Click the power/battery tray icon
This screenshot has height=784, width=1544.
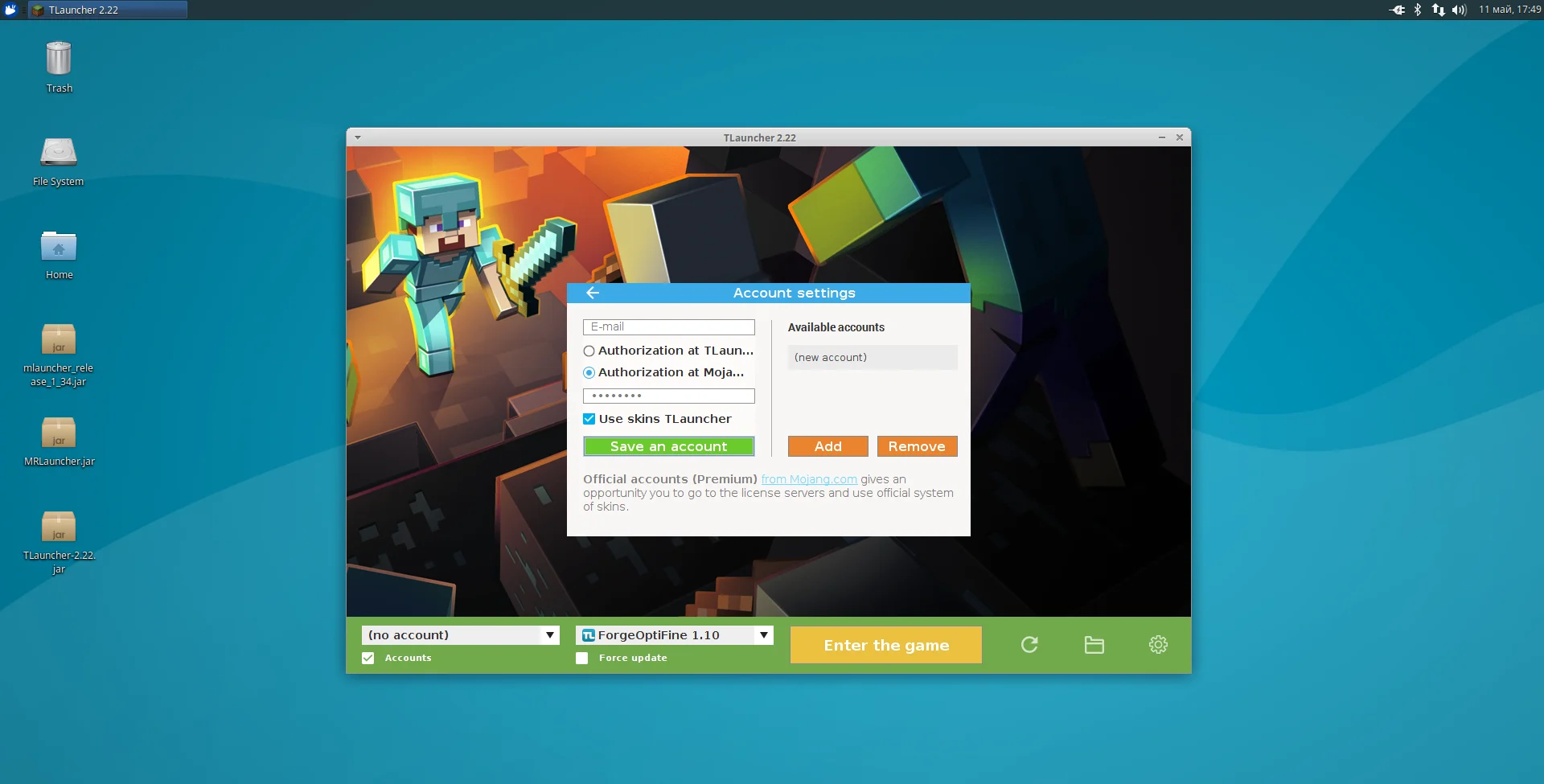click(x=1398, y=10)
